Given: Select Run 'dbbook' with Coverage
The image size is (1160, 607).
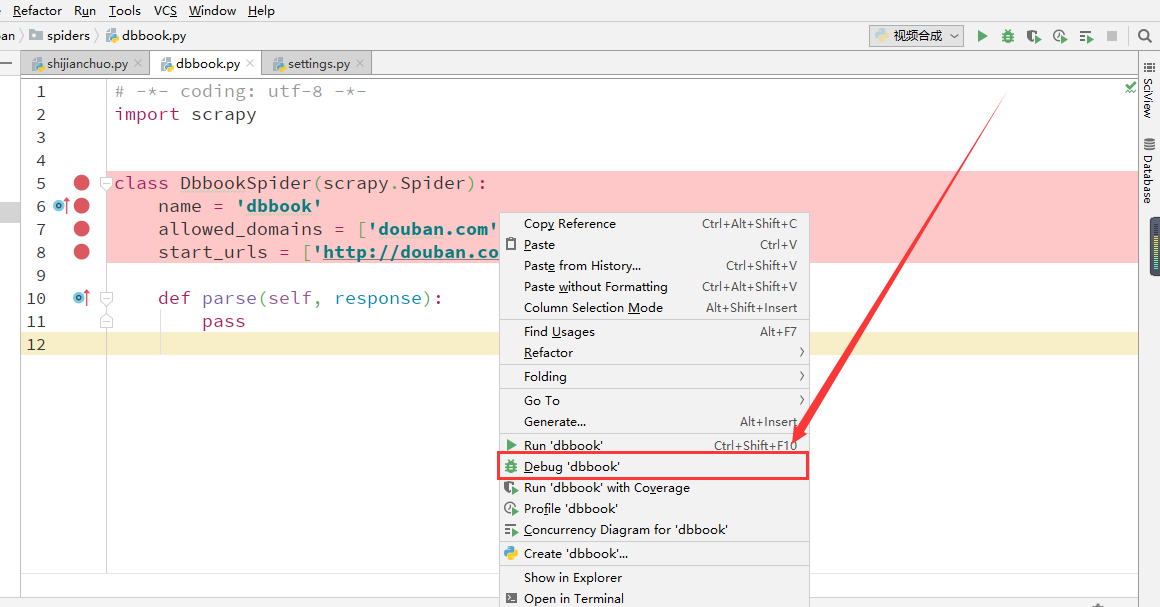Looking at the screenshot, I should (654, 488).
